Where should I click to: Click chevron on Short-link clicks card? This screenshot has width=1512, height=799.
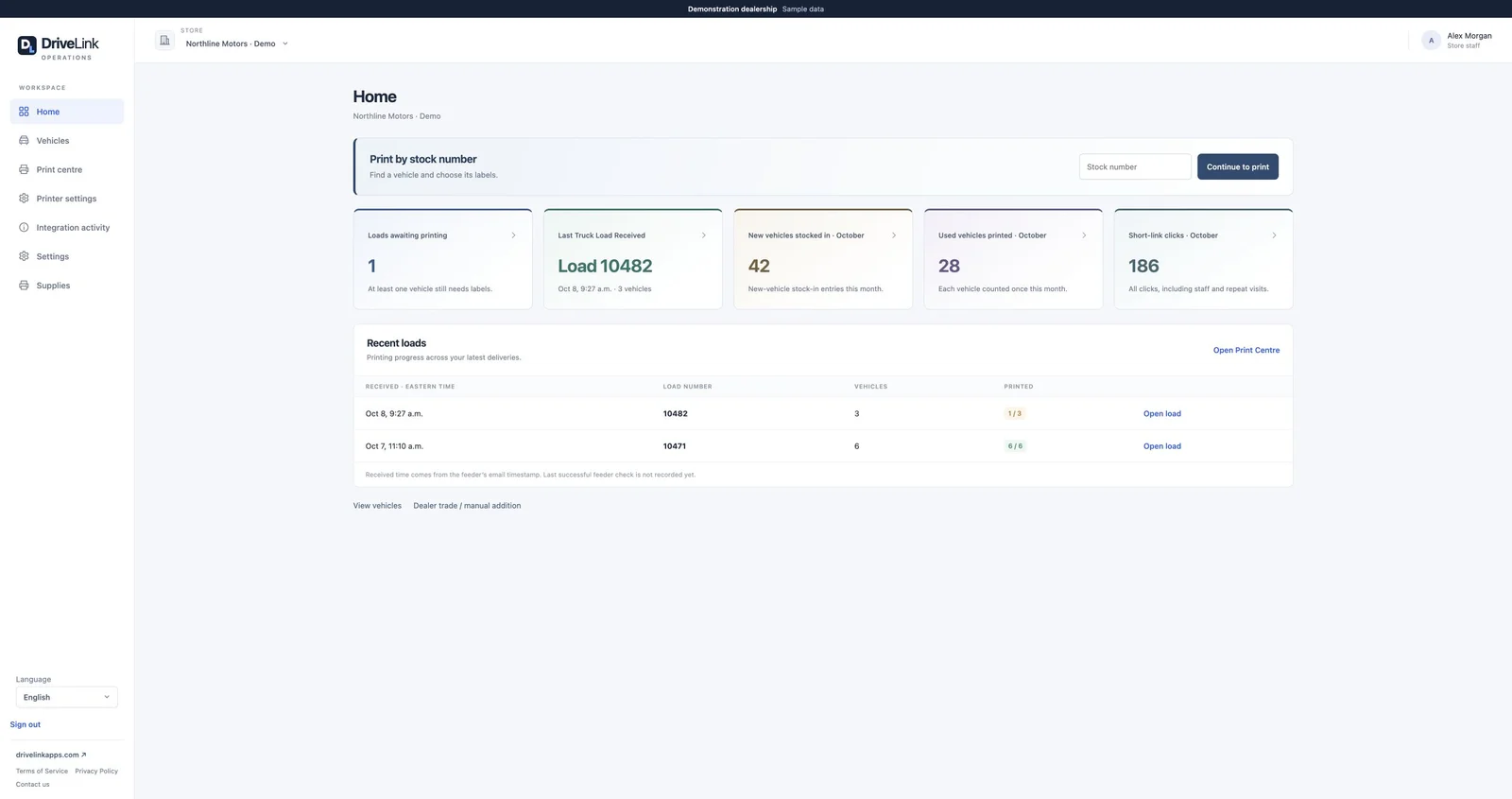pos(1274,235)
